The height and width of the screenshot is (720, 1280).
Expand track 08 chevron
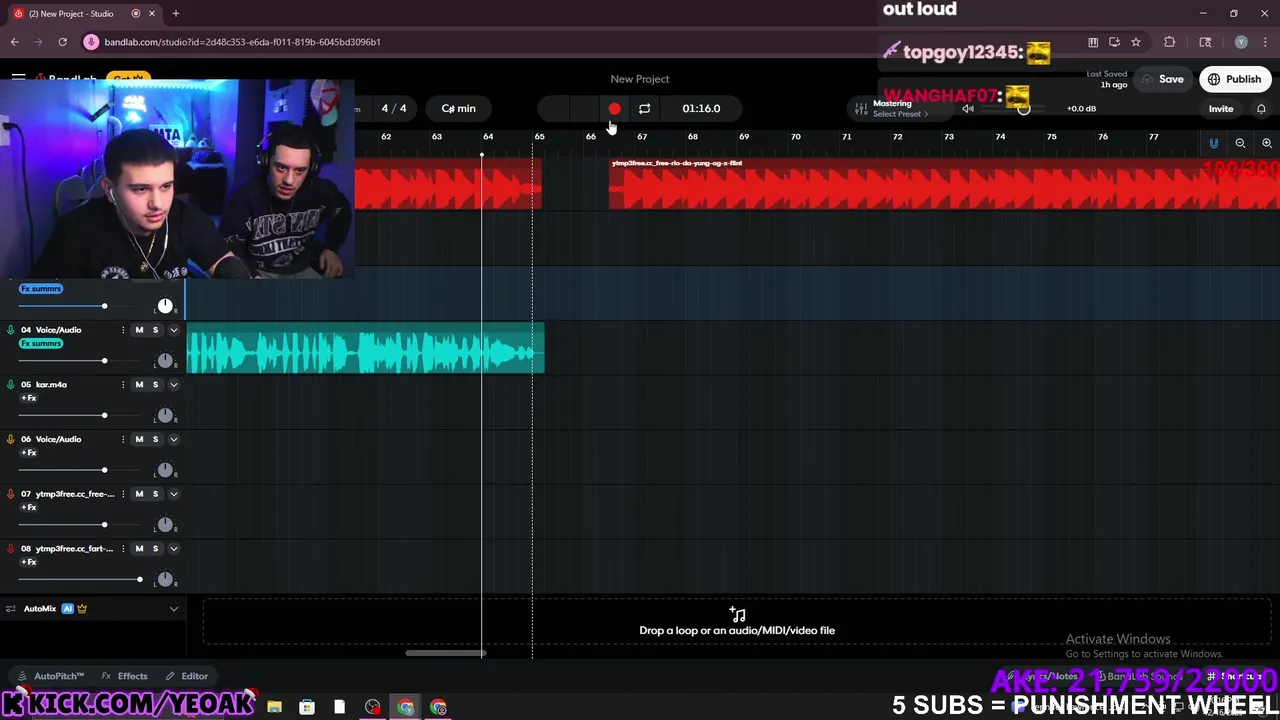173,549
